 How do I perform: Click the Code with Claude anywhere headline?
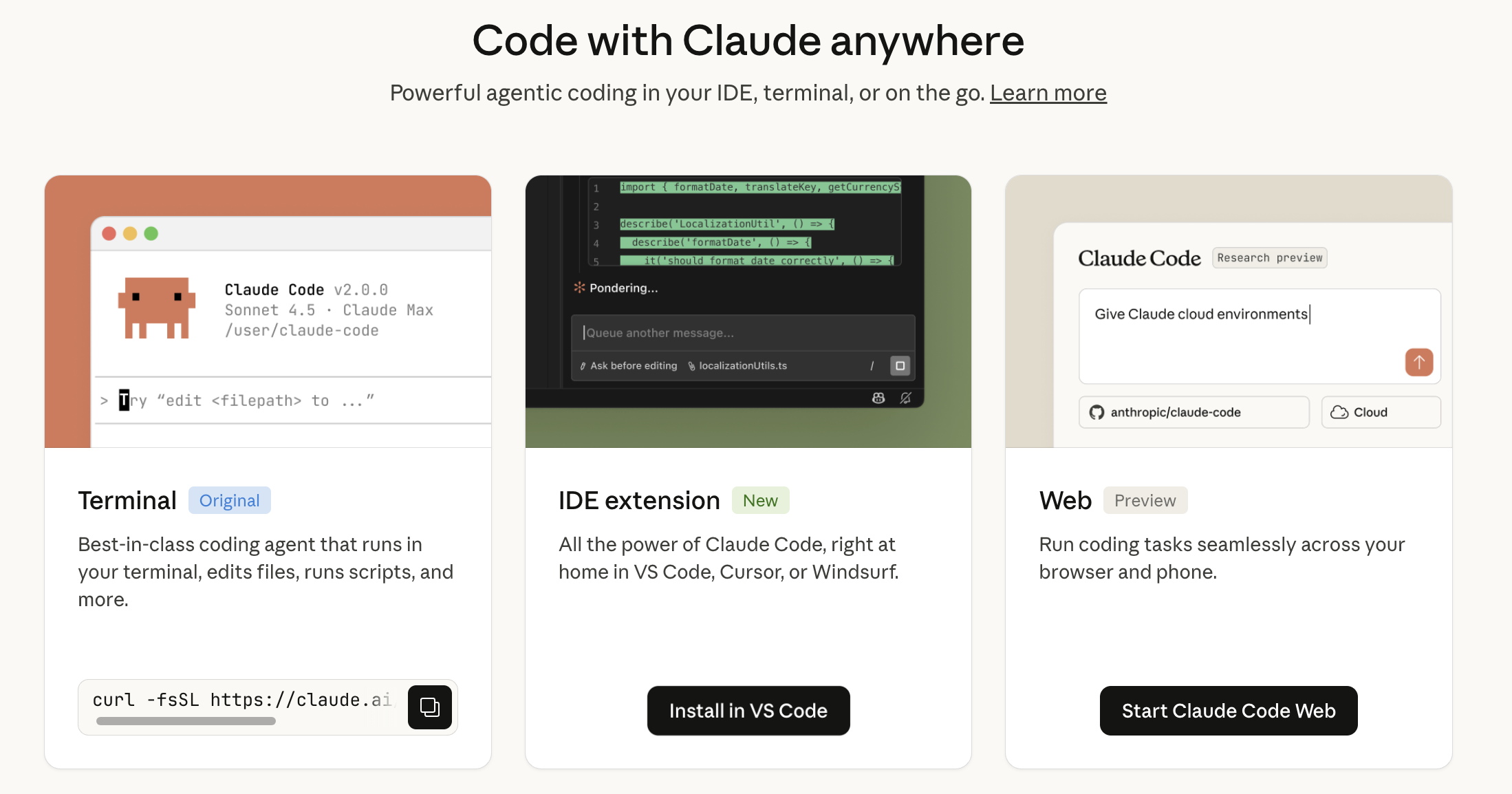748,41
